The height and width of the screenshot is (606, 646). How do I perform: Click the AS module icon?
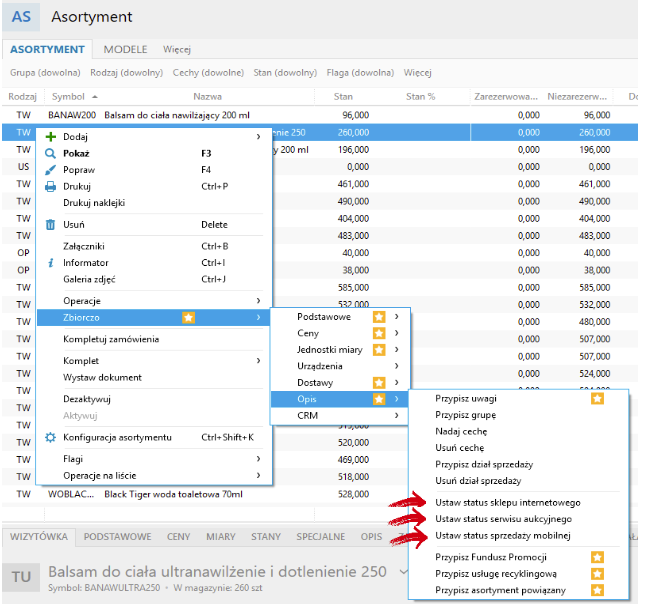[x=21, y=17]
